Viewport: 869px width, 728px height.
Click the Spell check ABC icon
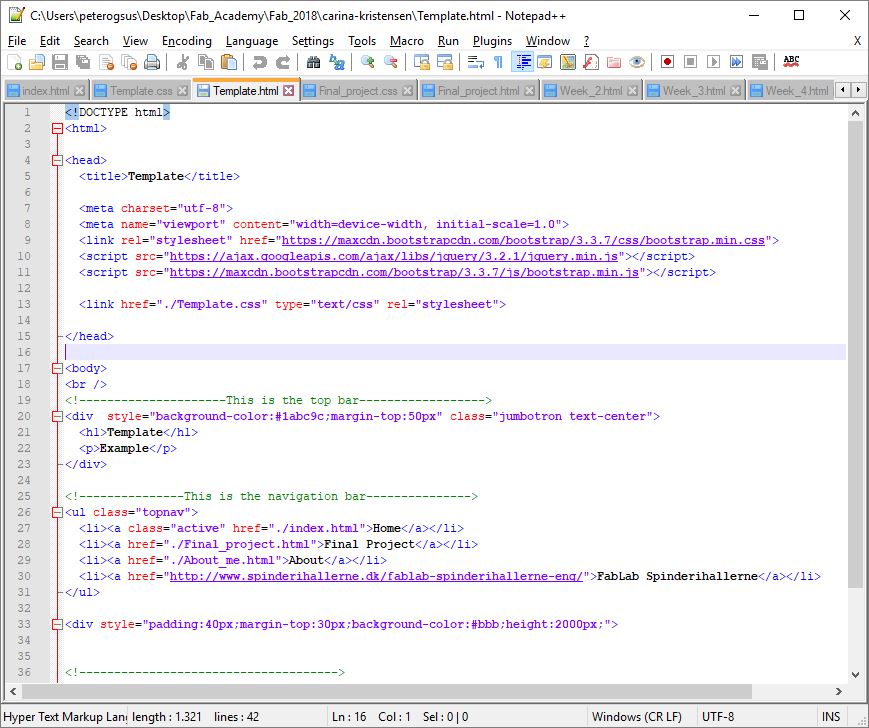[x=791, y=62]
